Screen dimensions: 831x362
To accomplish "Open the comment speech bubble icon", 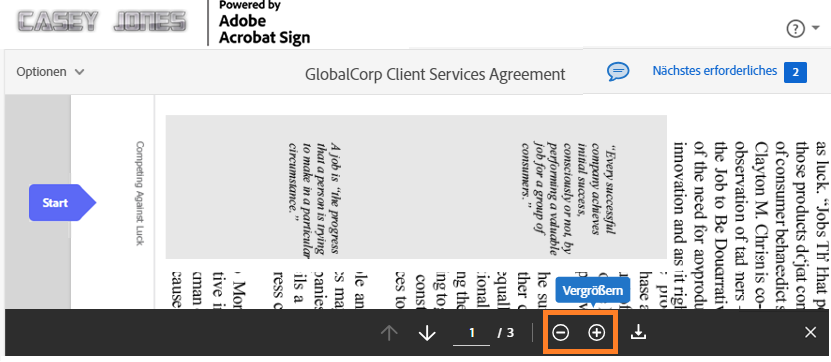I will point(618,72).
